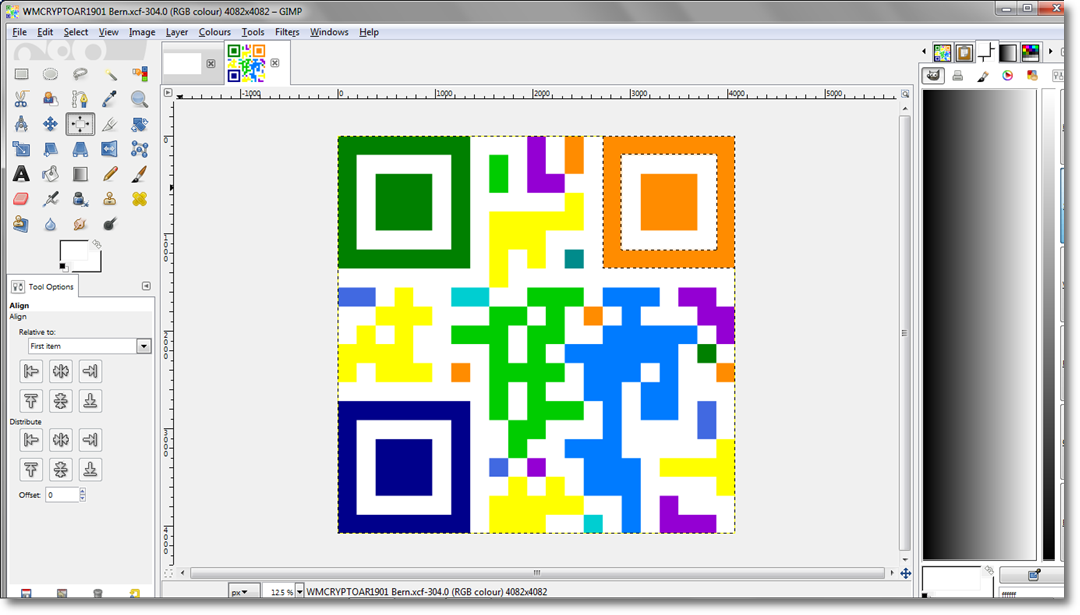Open the 'Relative to: First item' dropdown
The height and width of the screenshot is (615, 1080).
point(90,346)
